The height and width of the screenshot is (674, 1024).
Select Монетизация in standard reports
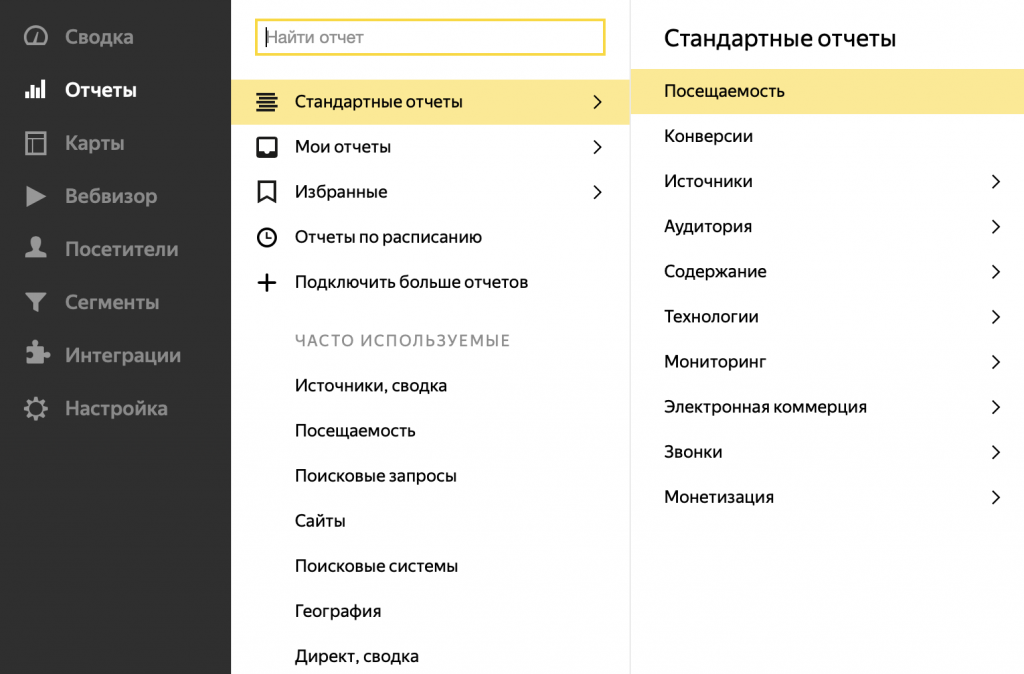click(719, 497)
